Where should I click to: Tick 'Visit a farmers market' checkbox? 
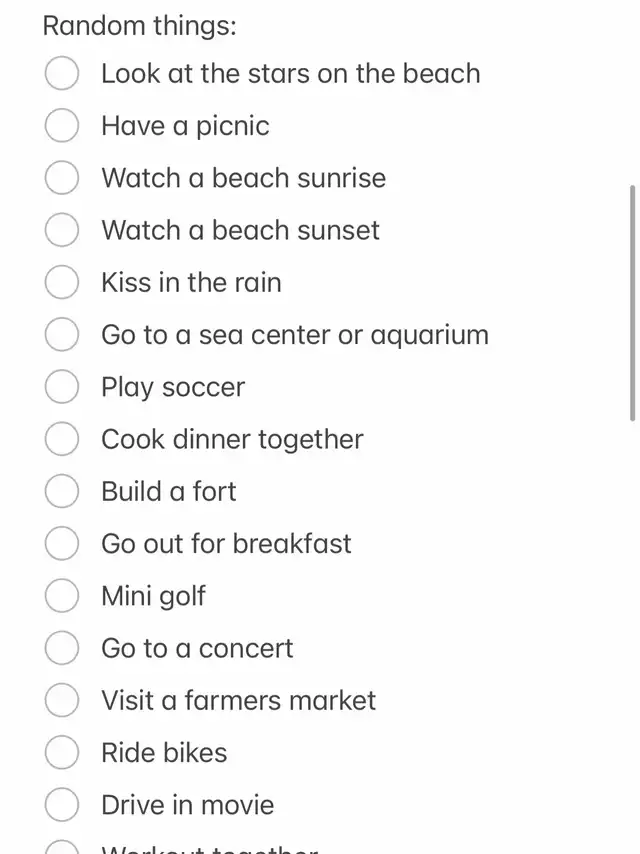pyautogui.click(x=62, y=700)
